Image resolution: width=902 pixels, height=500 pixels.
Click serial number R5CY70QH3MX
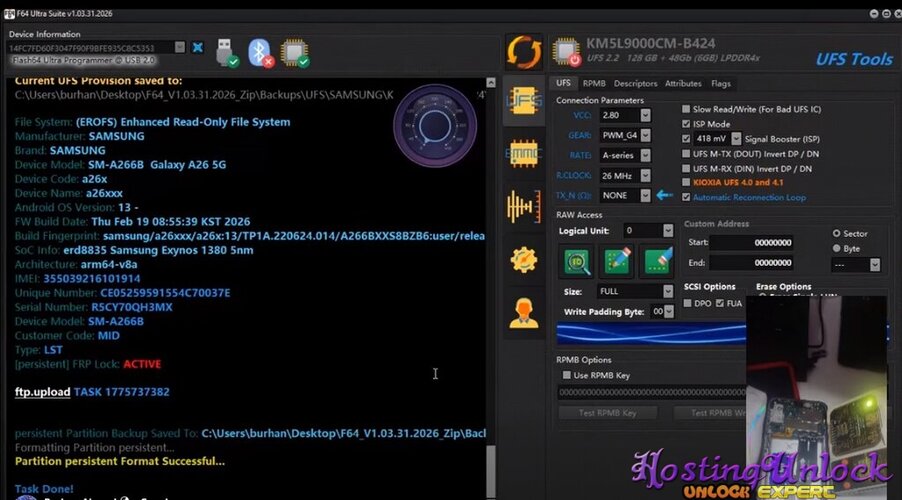(132, 307)
